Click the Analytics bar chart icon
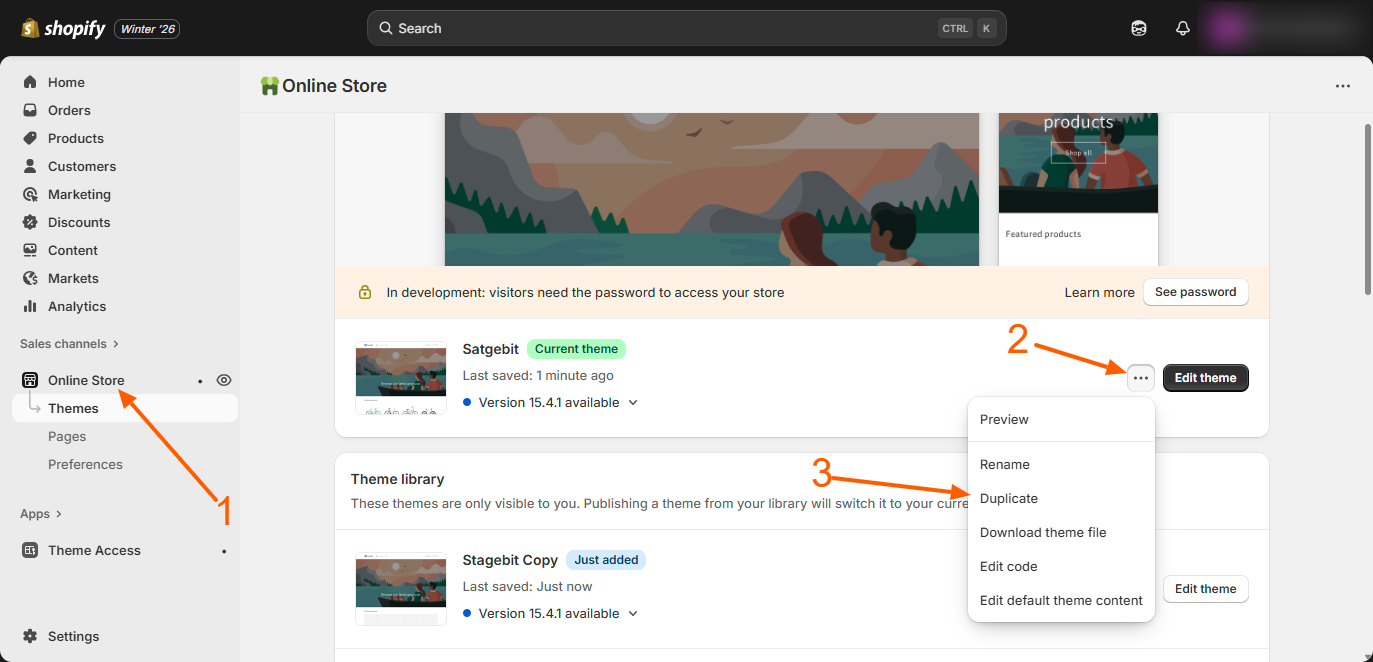1373x662 pixels. 30,306
